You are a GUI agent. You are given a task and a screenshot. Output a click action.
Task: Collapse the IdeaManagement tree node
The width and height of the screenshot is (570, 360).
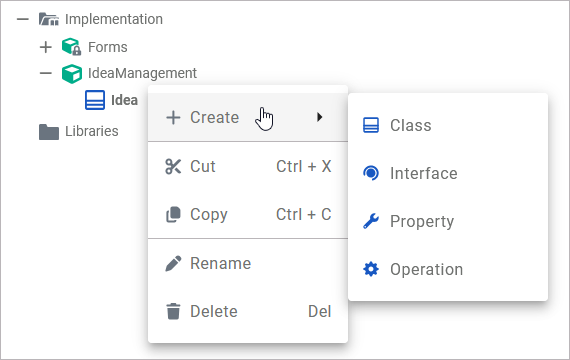point(45,73)
